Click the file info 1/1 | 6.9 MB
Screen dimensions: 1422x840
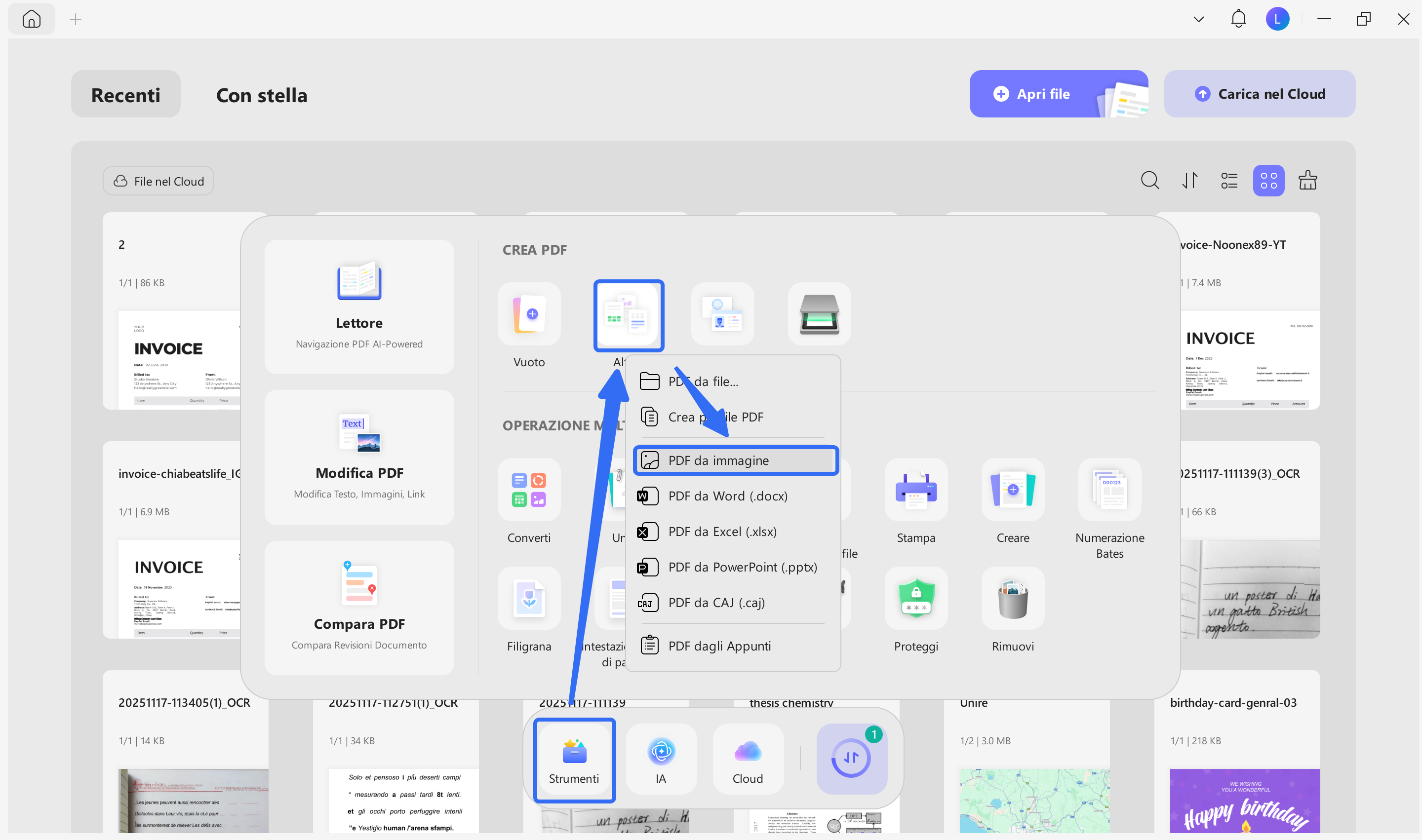coord(144,512)
